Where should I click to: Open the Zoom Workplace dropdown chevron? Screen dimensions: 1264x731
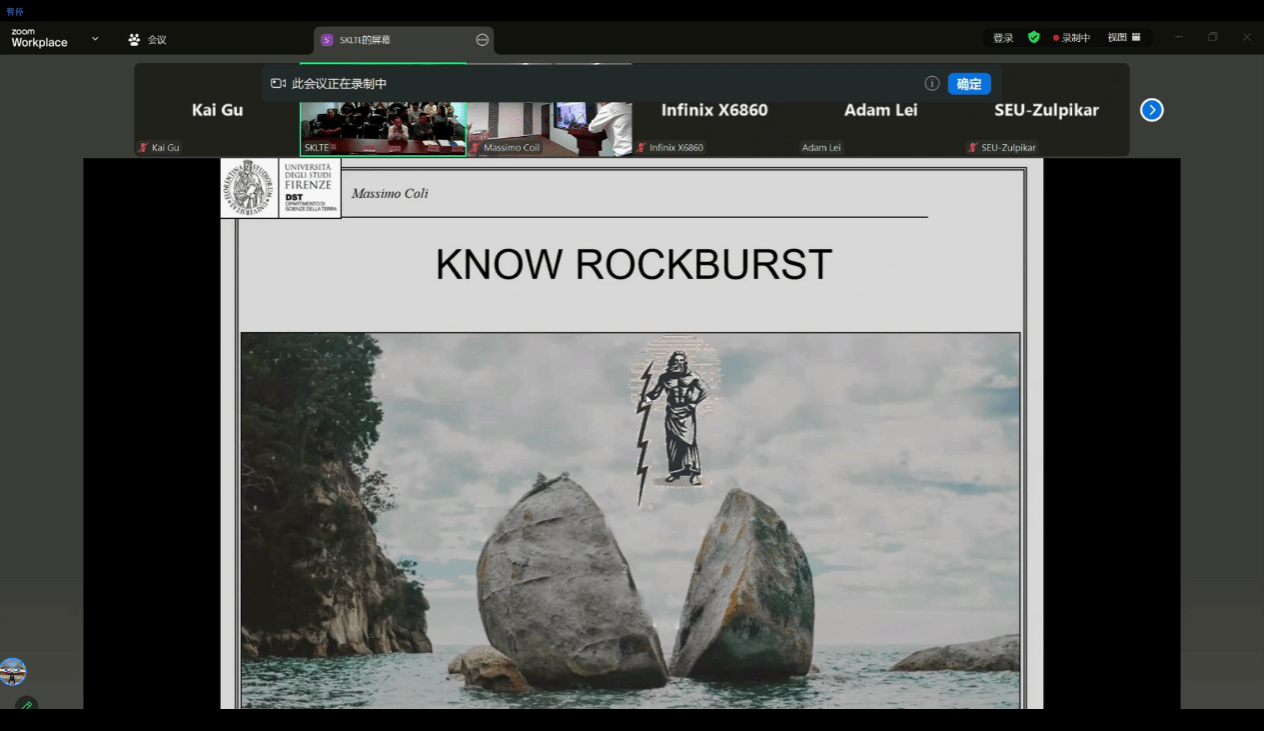(95, 39)
